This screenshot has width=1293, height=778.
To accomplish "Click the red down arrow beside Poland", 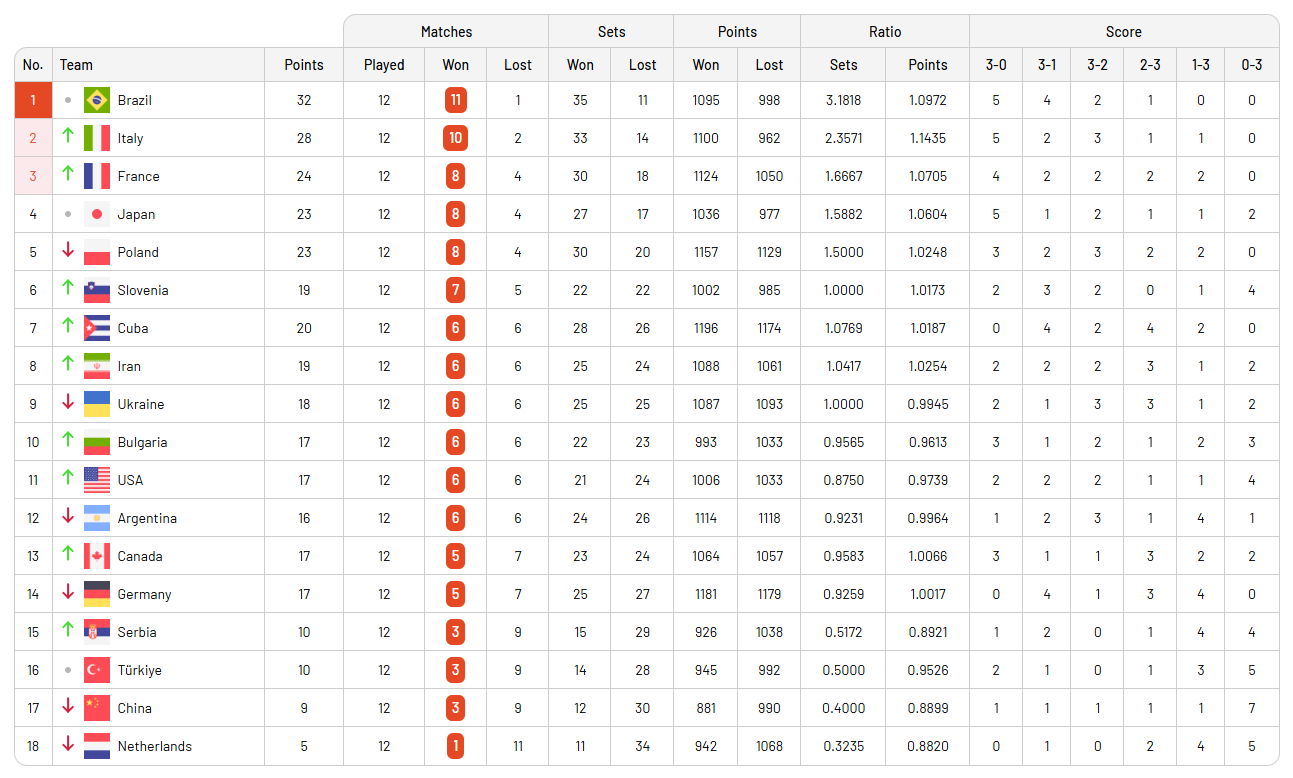I will [x=68, y=251].
